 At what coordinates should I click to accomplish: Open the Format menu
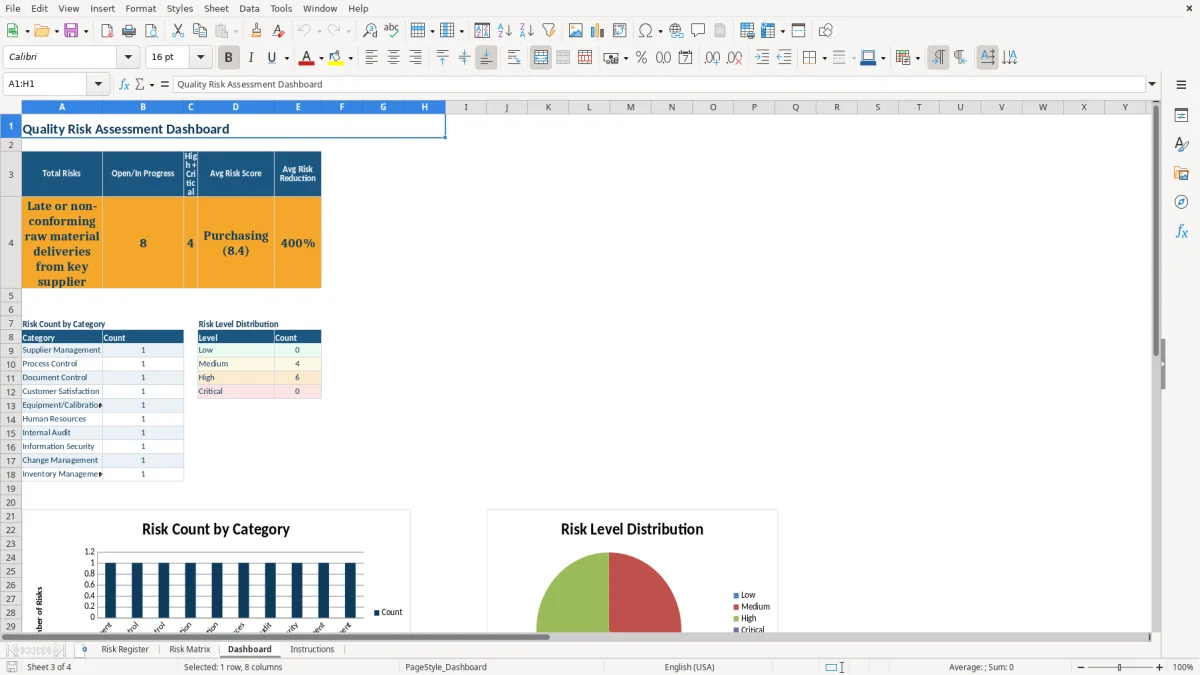click(x=140, y=8)
